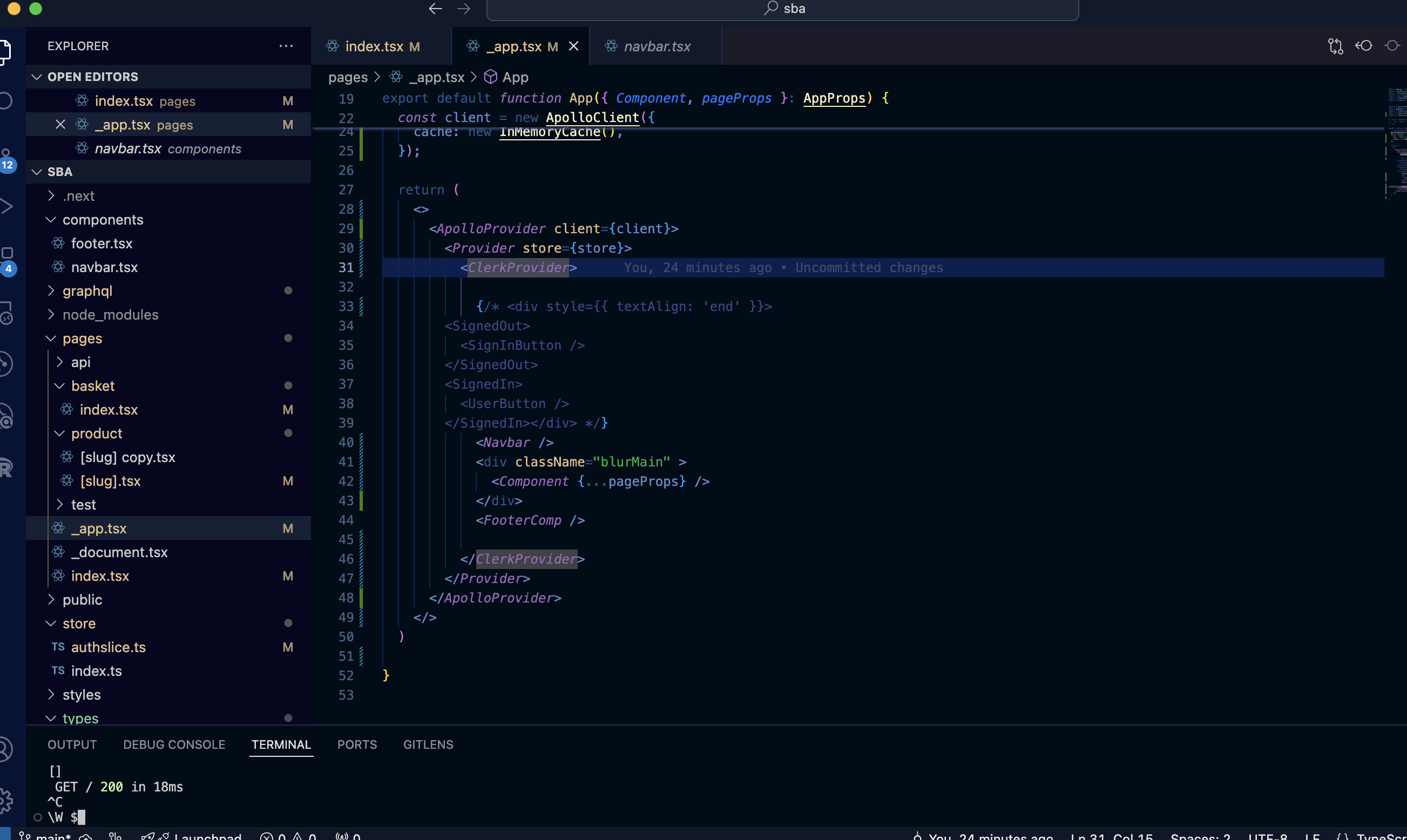Image resolution: width=1407 pixels, height=840 pixels.
Task: Open [slug].tsx in product folder
Action: 110,480
